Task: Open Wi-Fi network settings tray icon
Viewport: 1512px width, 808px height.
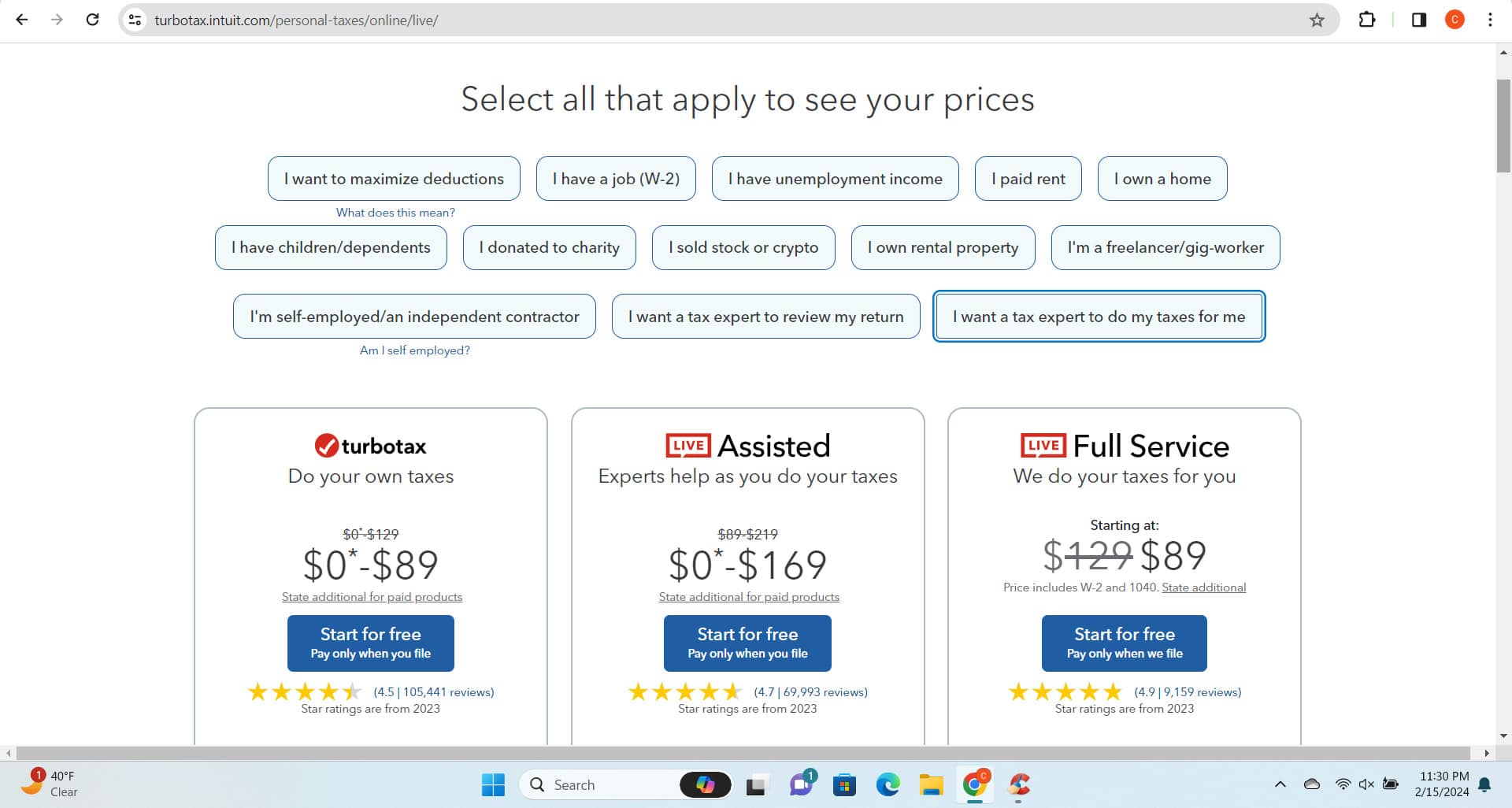Action: point(1343,784)
